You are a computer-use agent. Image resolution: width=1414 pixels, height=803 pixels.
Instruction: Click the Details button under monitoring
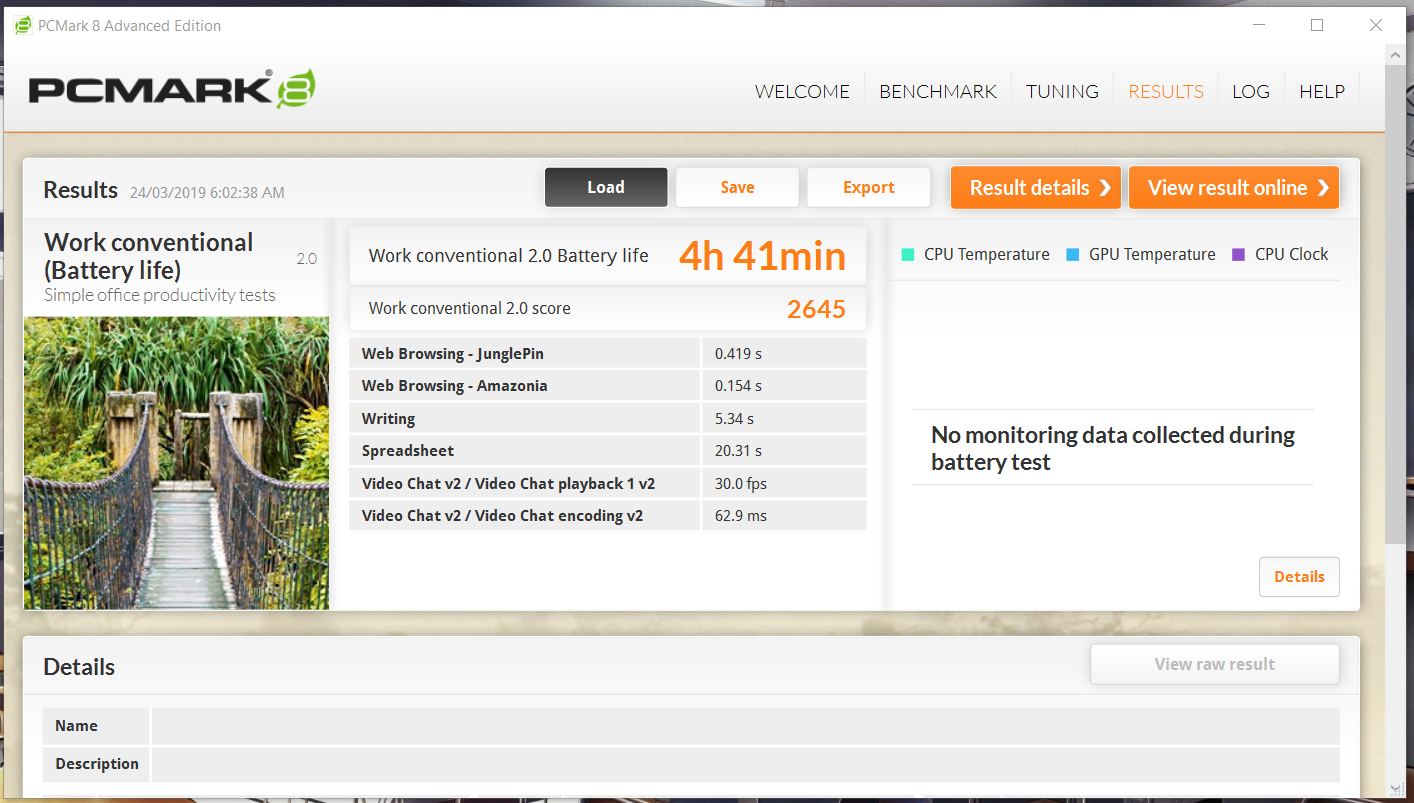[x=1299, y=576]
